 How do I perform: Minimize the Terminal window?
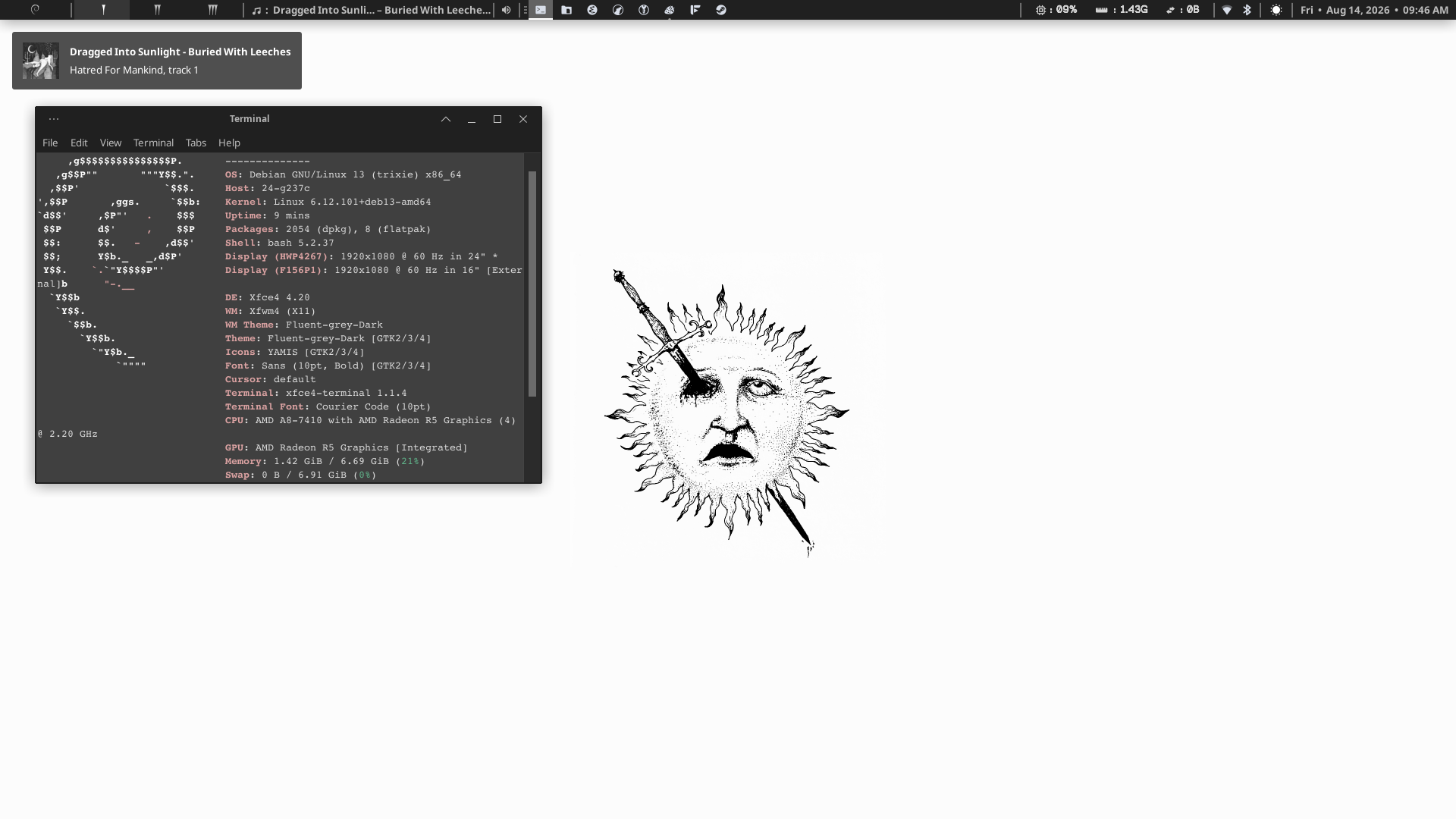coord(472,119)
